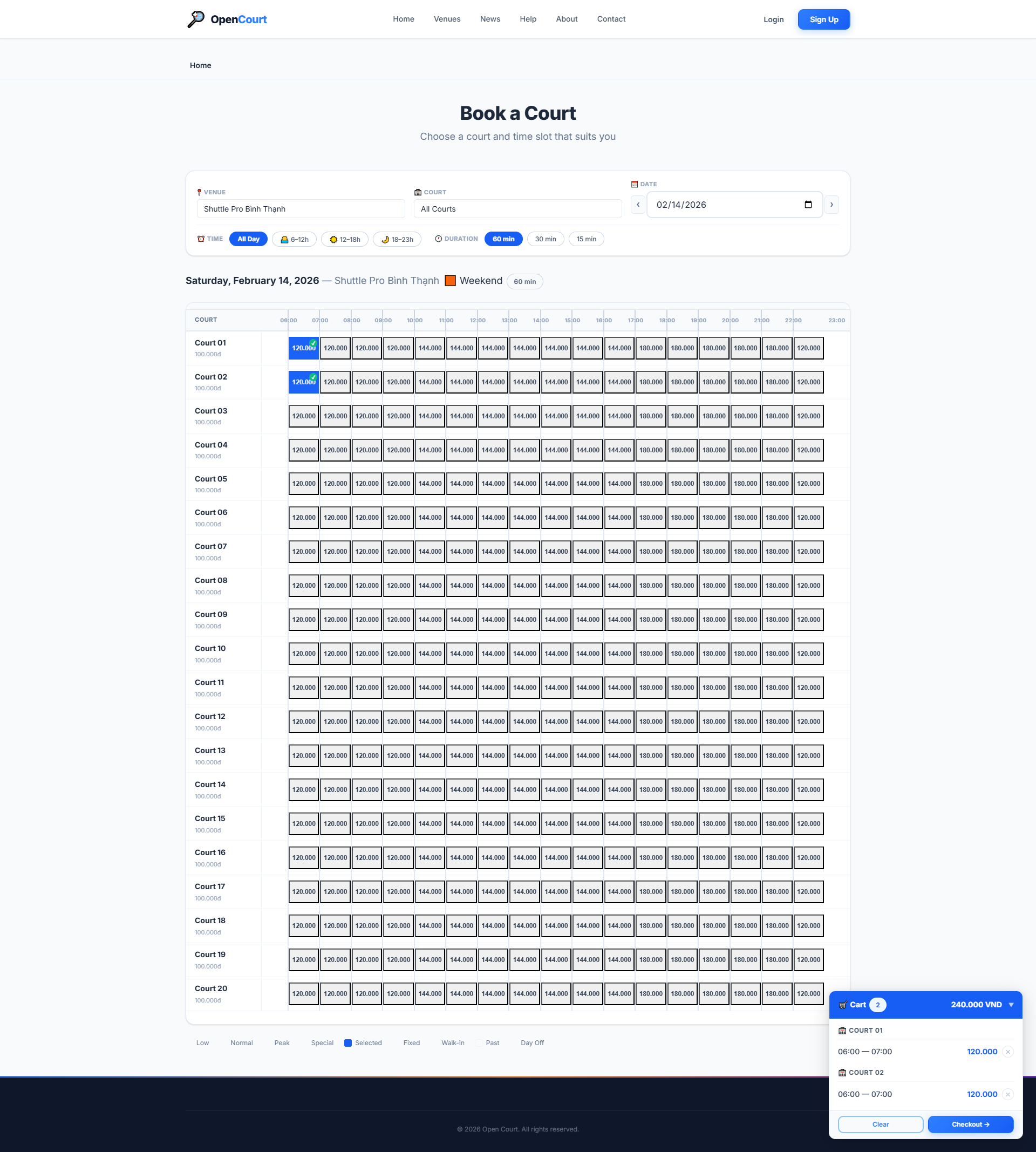Open the All Courts dropdown
The width and height of the screenshot is (1036, 1152).
point(517,209)
